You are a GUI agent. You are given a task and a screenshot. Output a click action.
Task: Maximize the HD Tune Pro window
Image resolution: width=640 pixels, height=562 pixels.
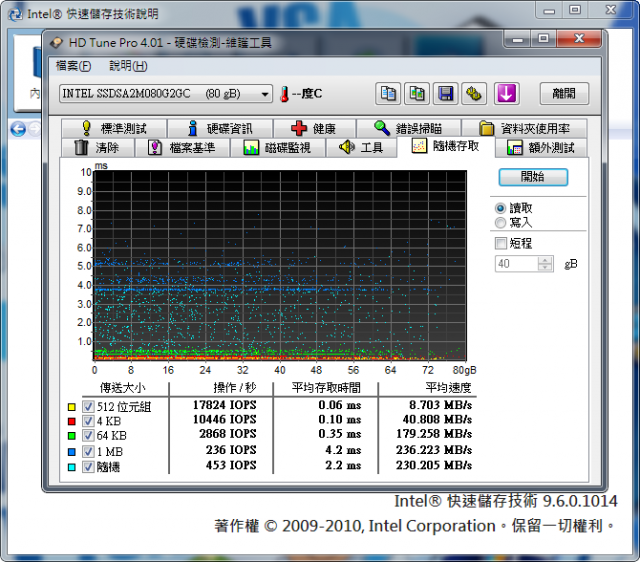click(543, 39)
